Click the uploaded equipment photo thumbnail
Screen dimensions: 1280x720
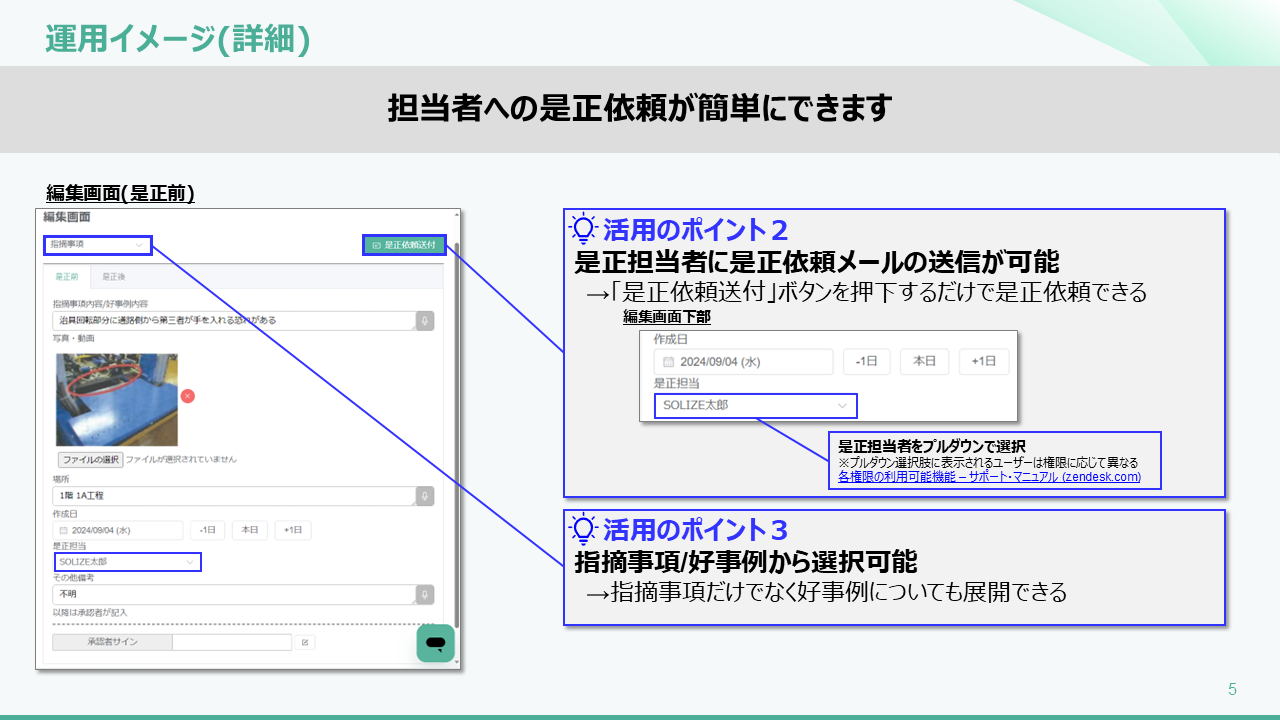[x=117, y=399]
